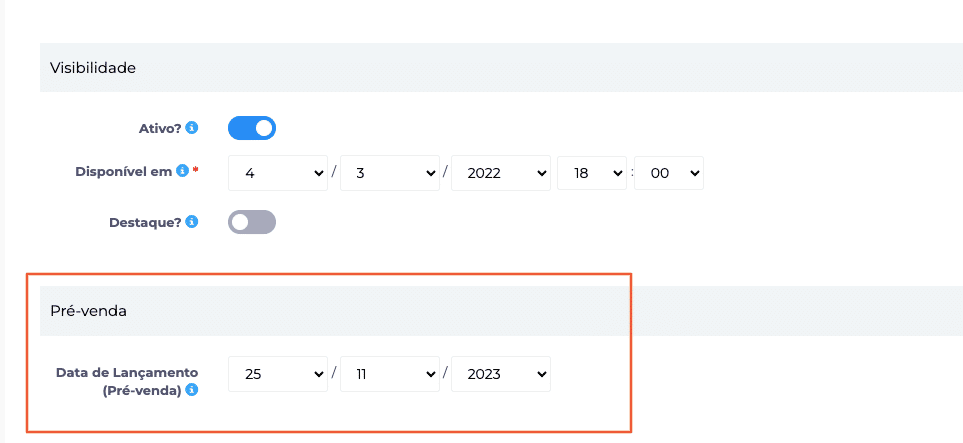The image size is (963, 443).
Task: Click the Visibilidade section header
Action: point(93,68)
